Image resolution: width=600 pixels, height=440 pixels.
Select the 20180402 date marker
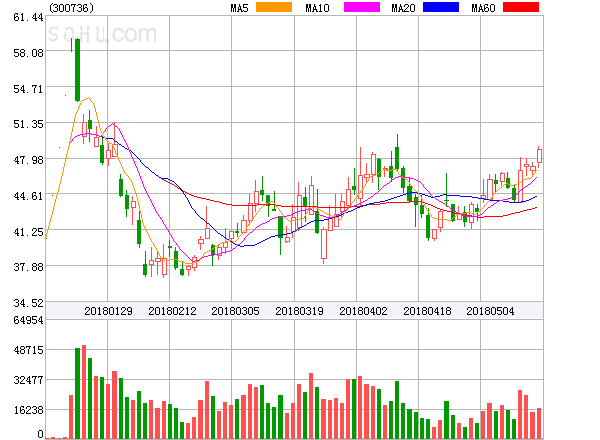pyautogui.click(x=363, y=311)
